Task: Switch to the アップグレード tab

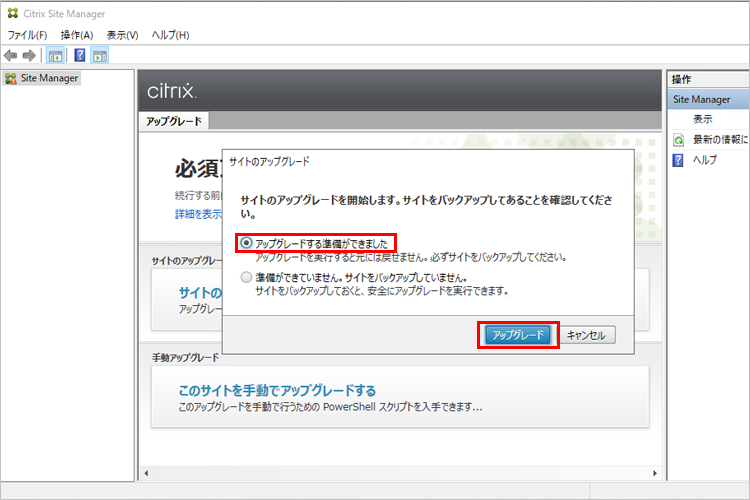Action: 173,121
